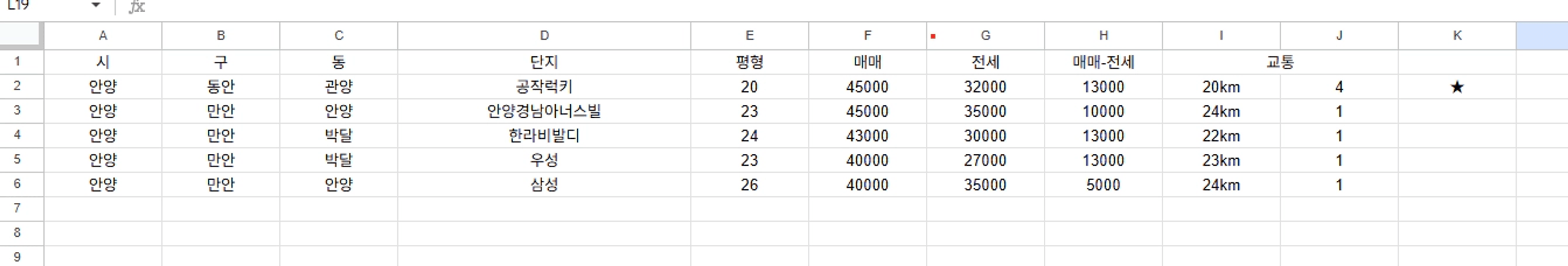Click the 한라비발디 cell
Viewport: 1568px width, 266px height.
pyautogui.click(x=544, y=136)
